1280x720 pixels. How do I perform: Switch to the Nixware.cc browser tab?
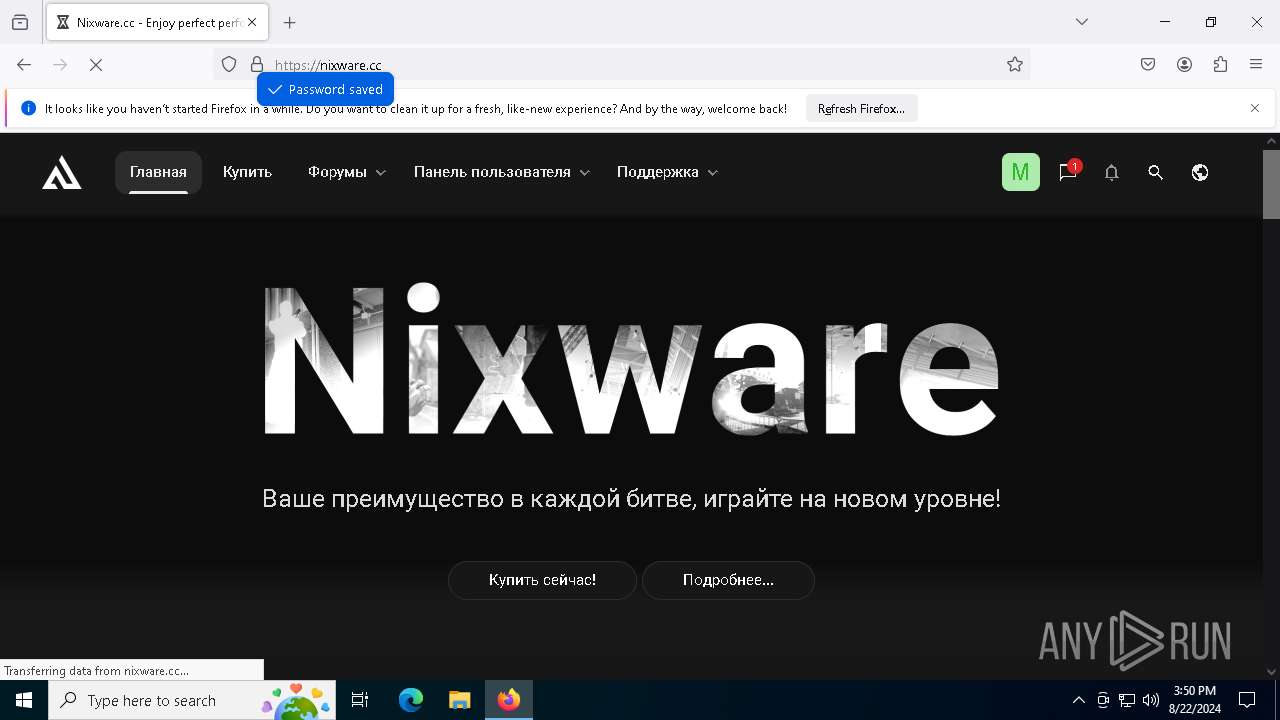coord(156,22)
